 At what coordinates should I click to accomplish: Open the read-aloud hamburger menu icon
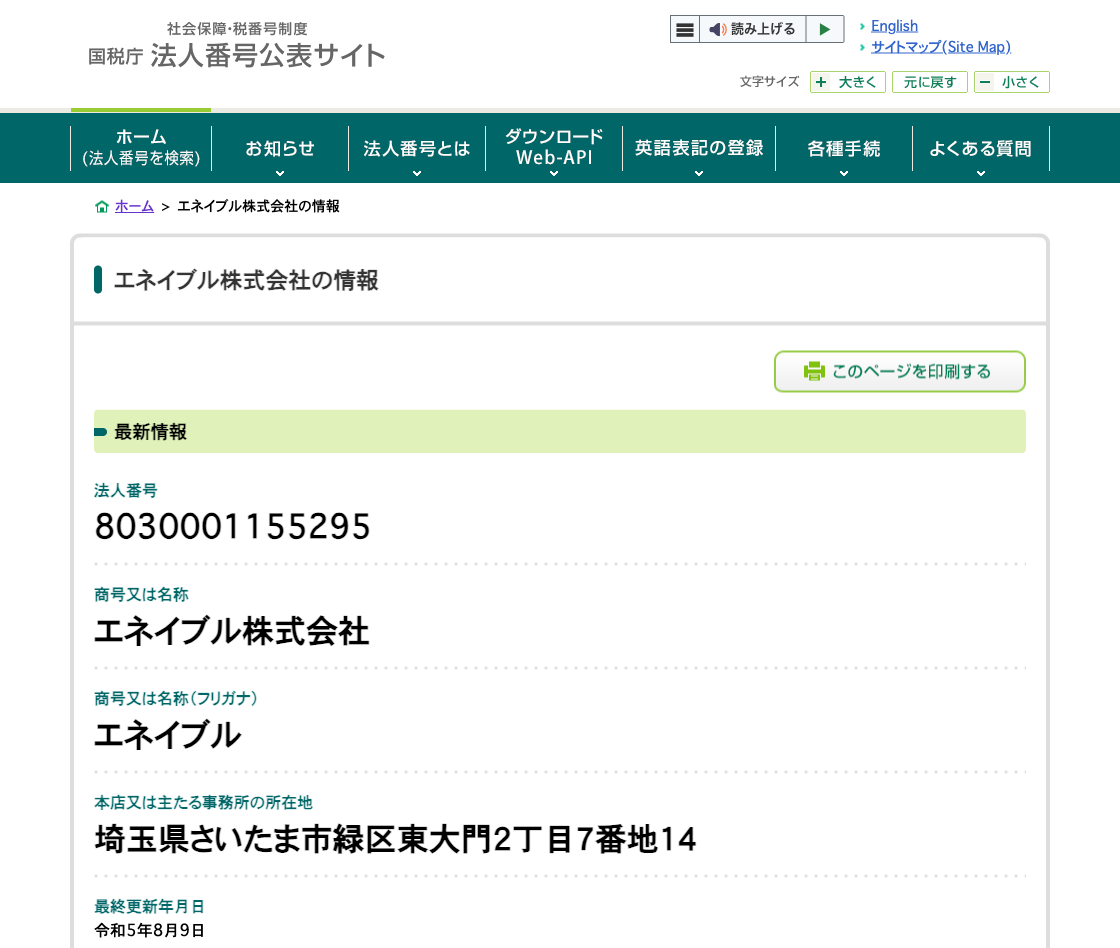(x=684, y=29)
